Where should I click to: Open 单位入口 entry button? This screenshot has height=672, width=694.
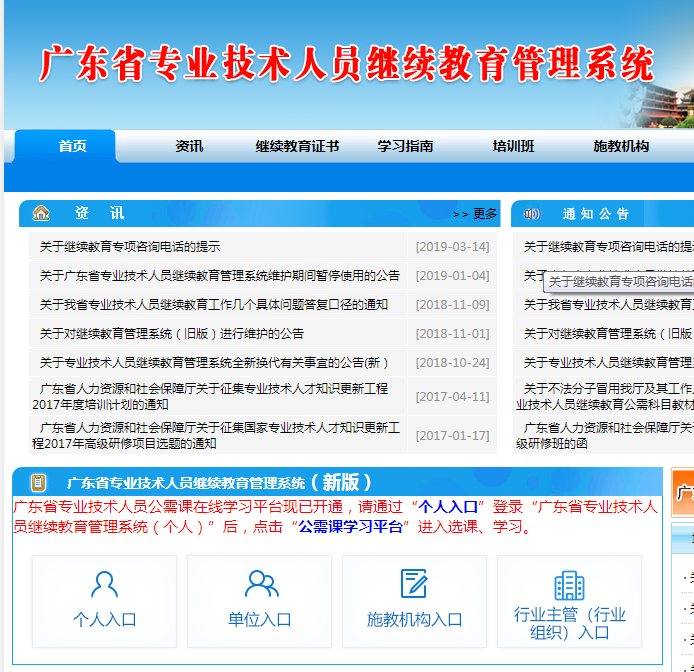tap(259, 601)
